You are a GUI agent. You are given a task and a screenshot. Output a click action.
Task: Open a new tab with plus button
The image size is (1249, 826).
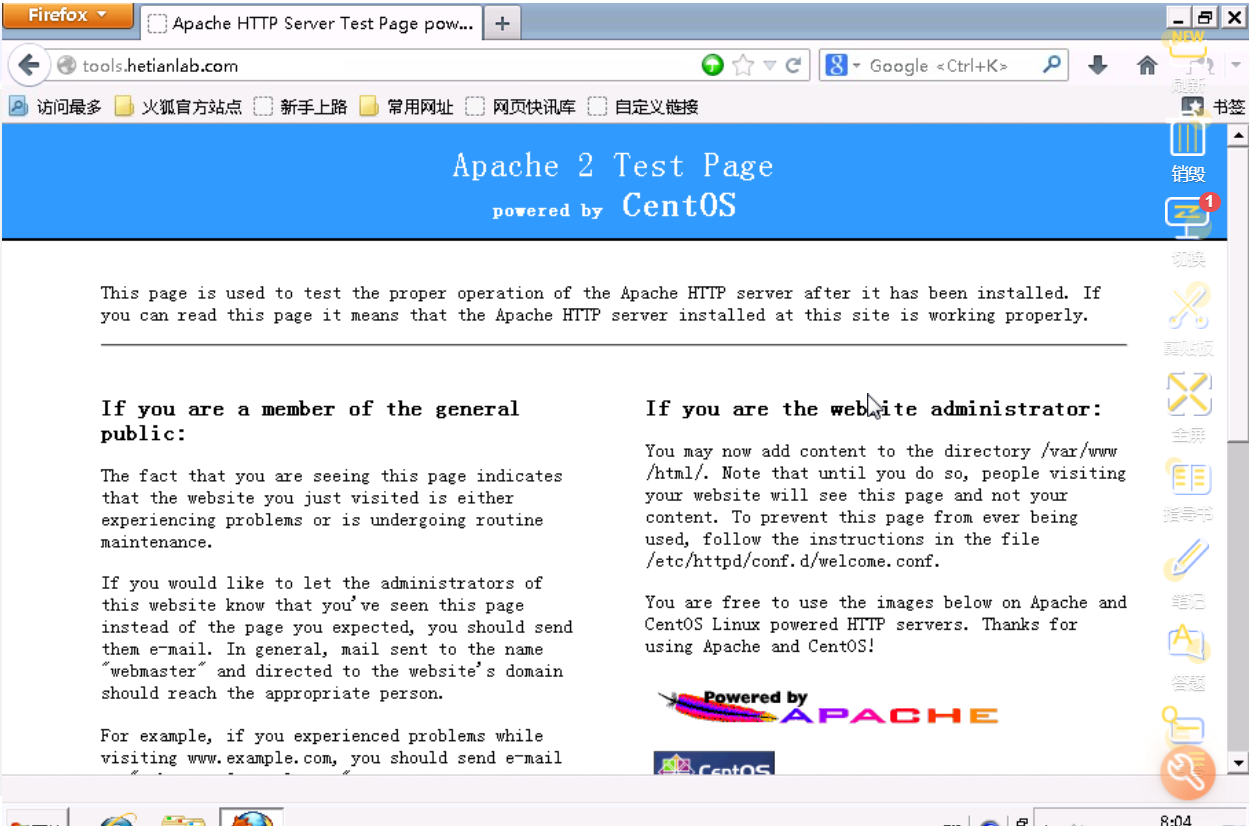click(502, 24)
